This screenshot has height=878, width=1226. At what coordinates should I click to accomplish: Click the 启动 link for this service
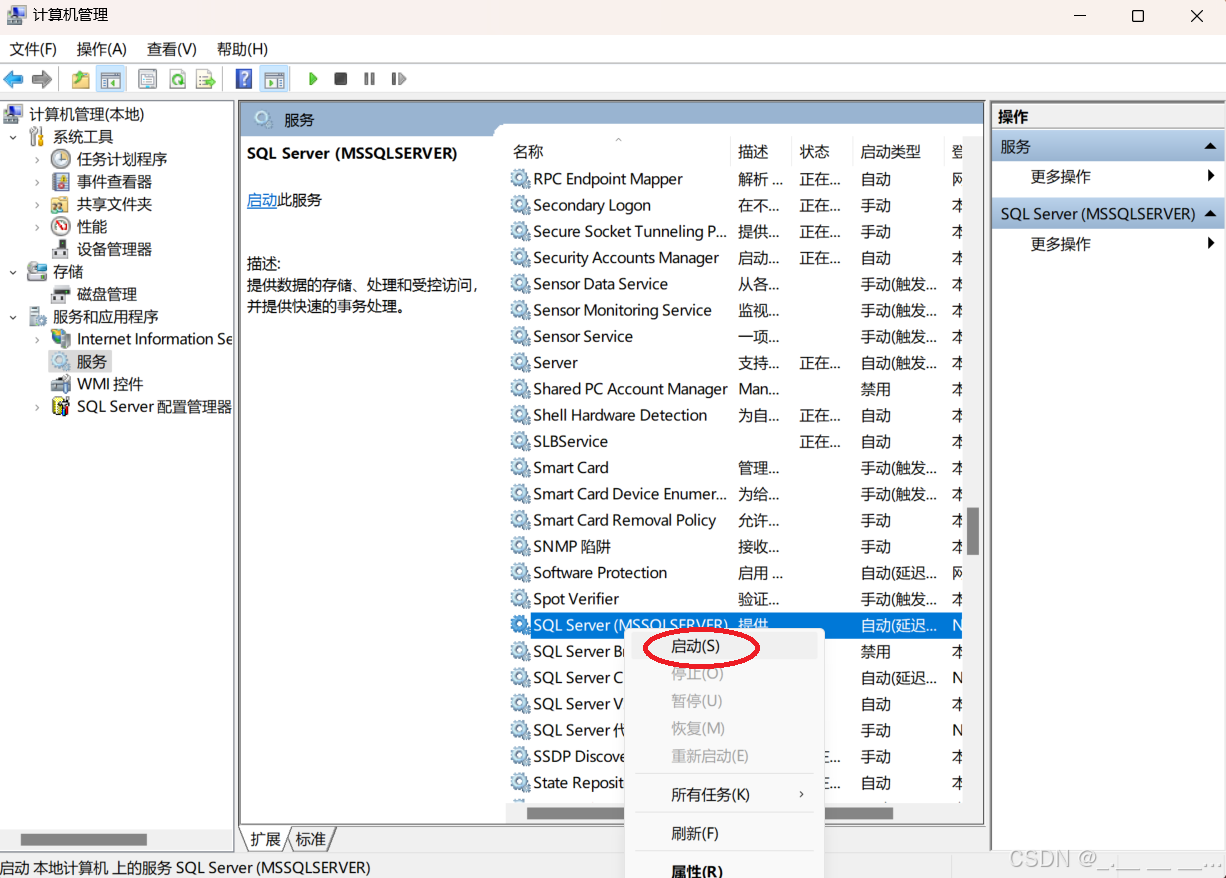[262, 200]
